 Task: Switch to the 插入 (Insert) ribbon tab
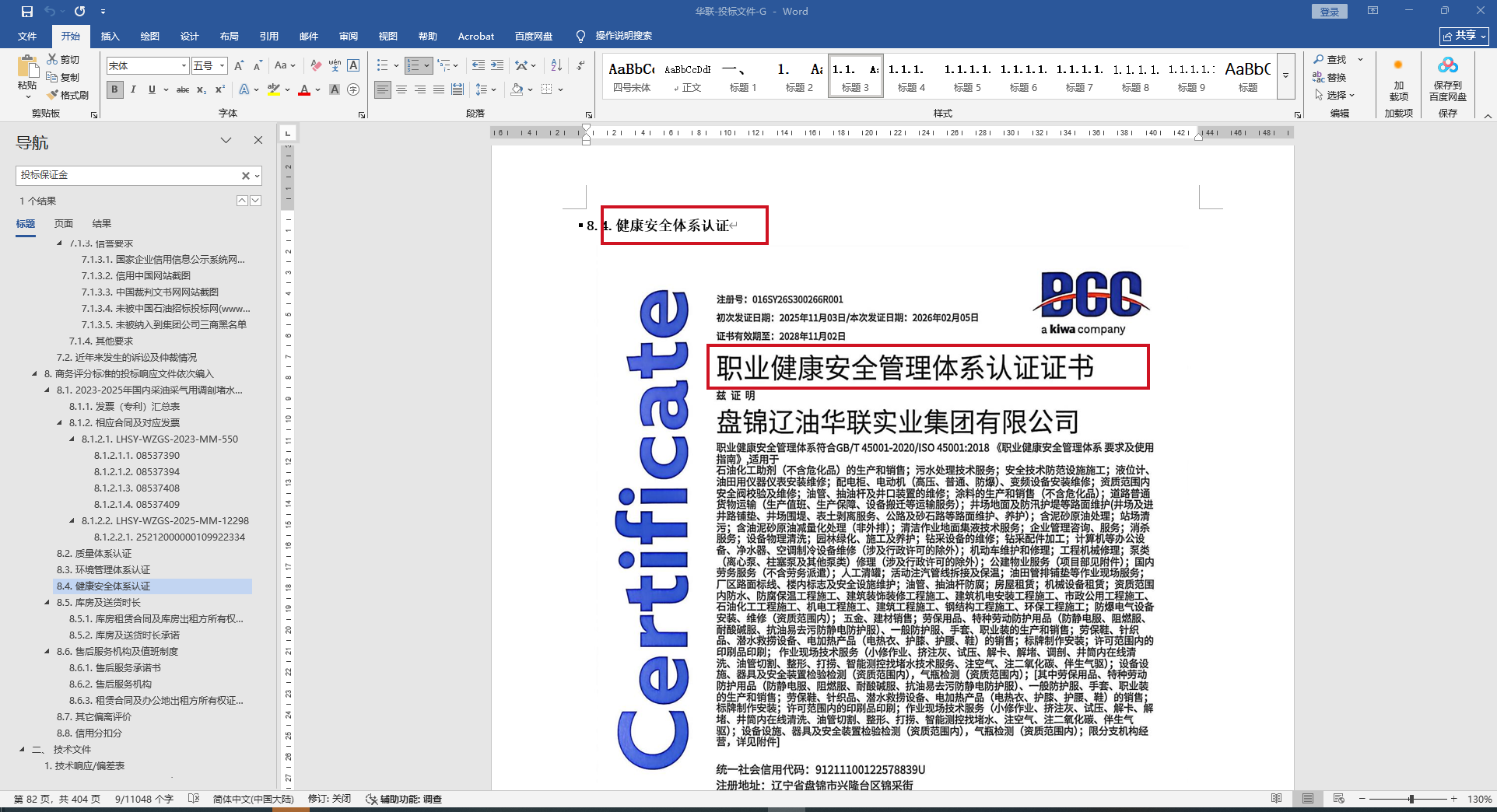110,36
